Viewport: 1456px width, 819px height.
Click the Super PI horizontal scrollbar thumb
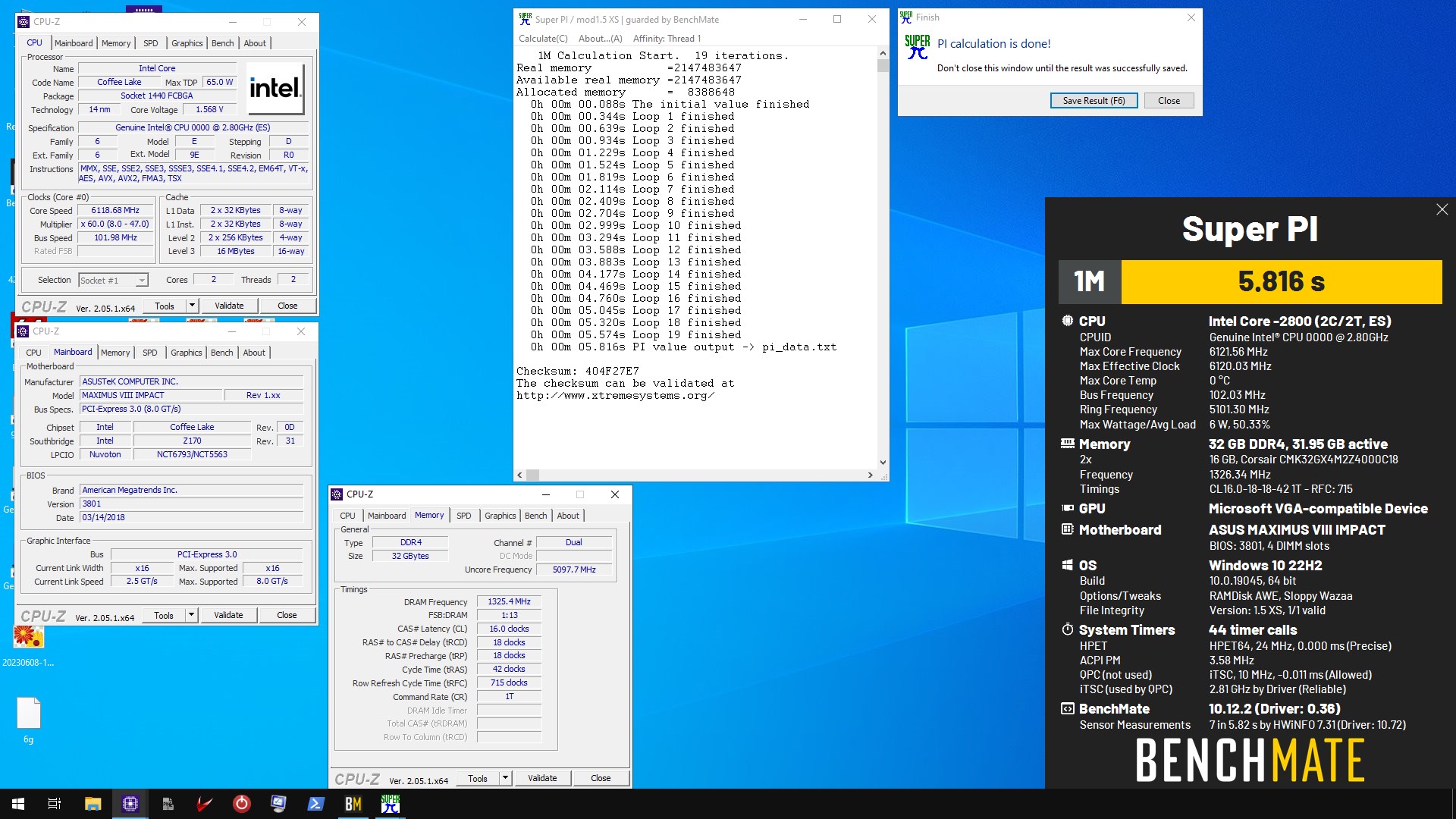pos(533,475)
